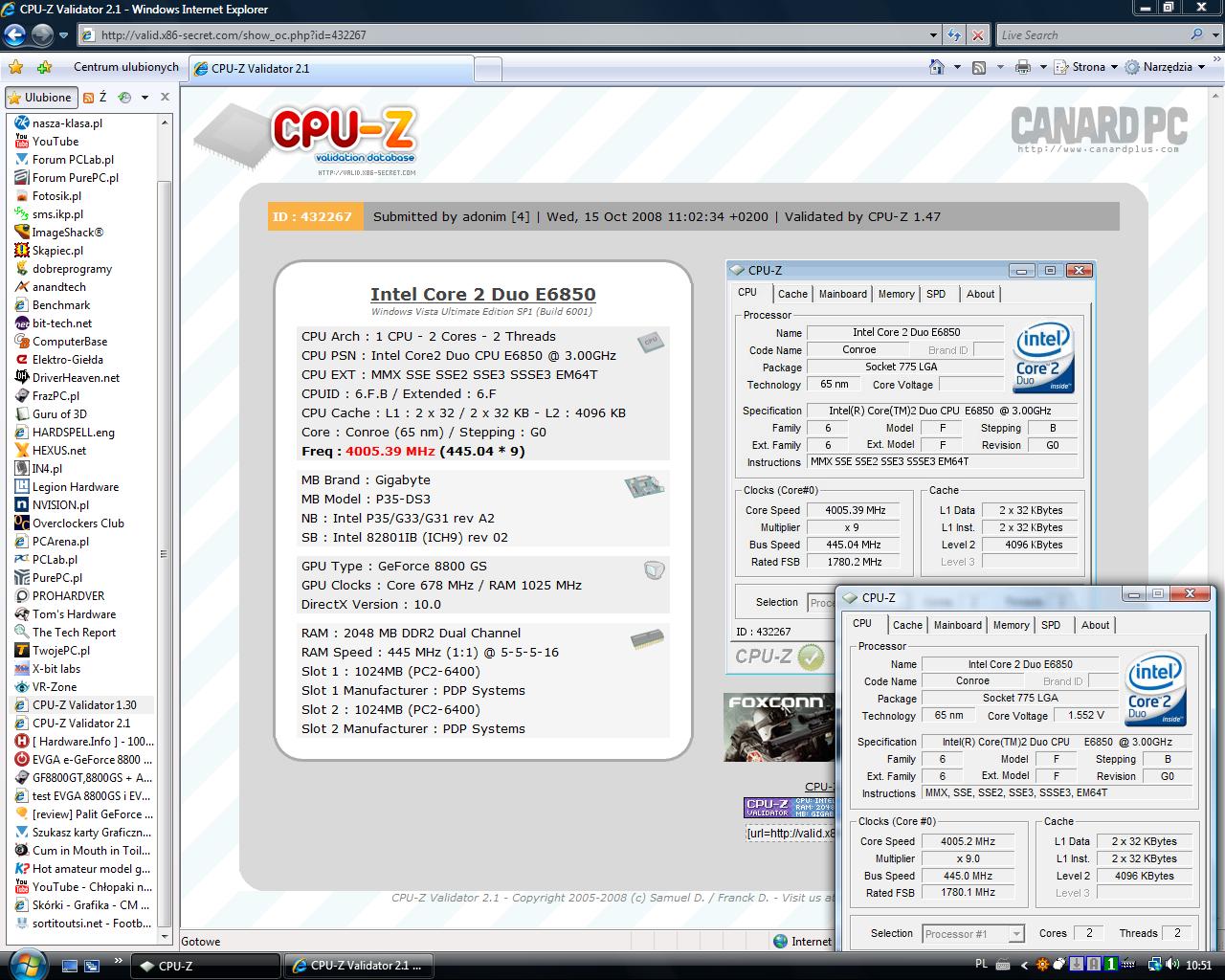This screenshot has height=980, width=1225.
Task: Open CPU-Z Validator 1.30 favorite
Action: tap(84, 704)
